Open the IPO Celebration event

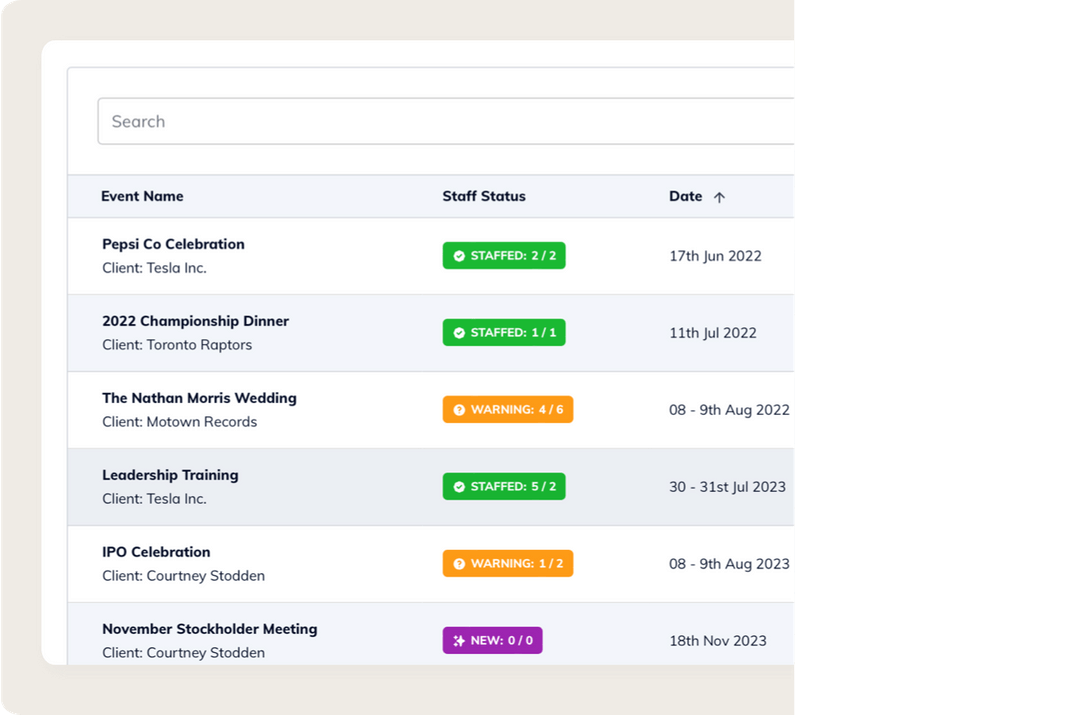tap(156, 552)
